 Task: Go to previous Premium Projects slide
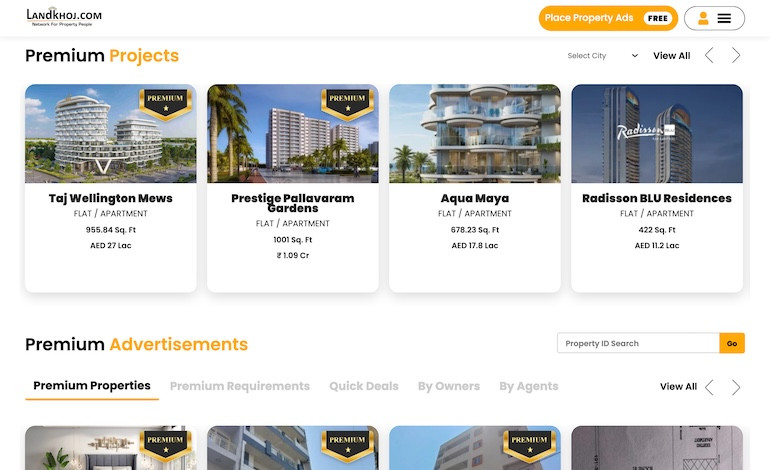point(709,55)
